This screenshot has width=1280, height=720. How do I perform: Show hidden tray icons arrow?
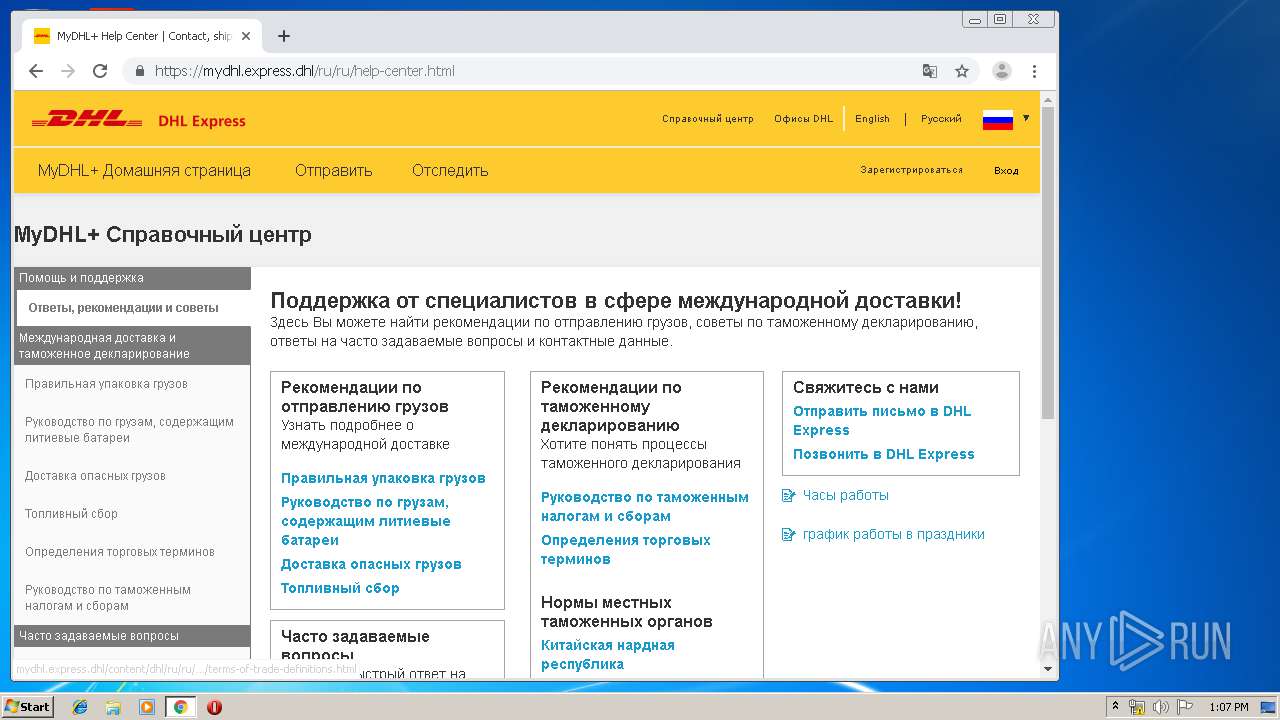[1115, 706]
